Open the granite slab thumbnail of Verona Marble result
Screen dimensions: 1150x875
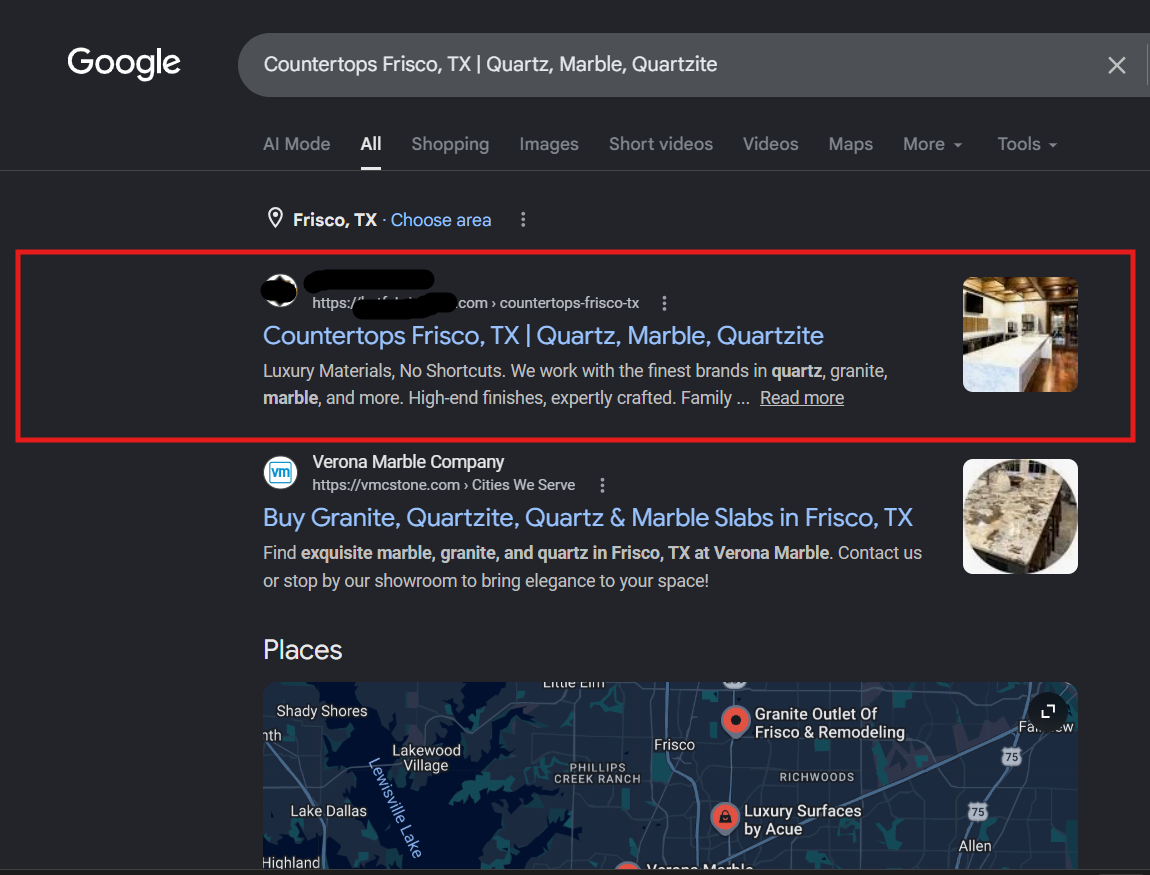pyautogui.click(x=1019, y=516)
